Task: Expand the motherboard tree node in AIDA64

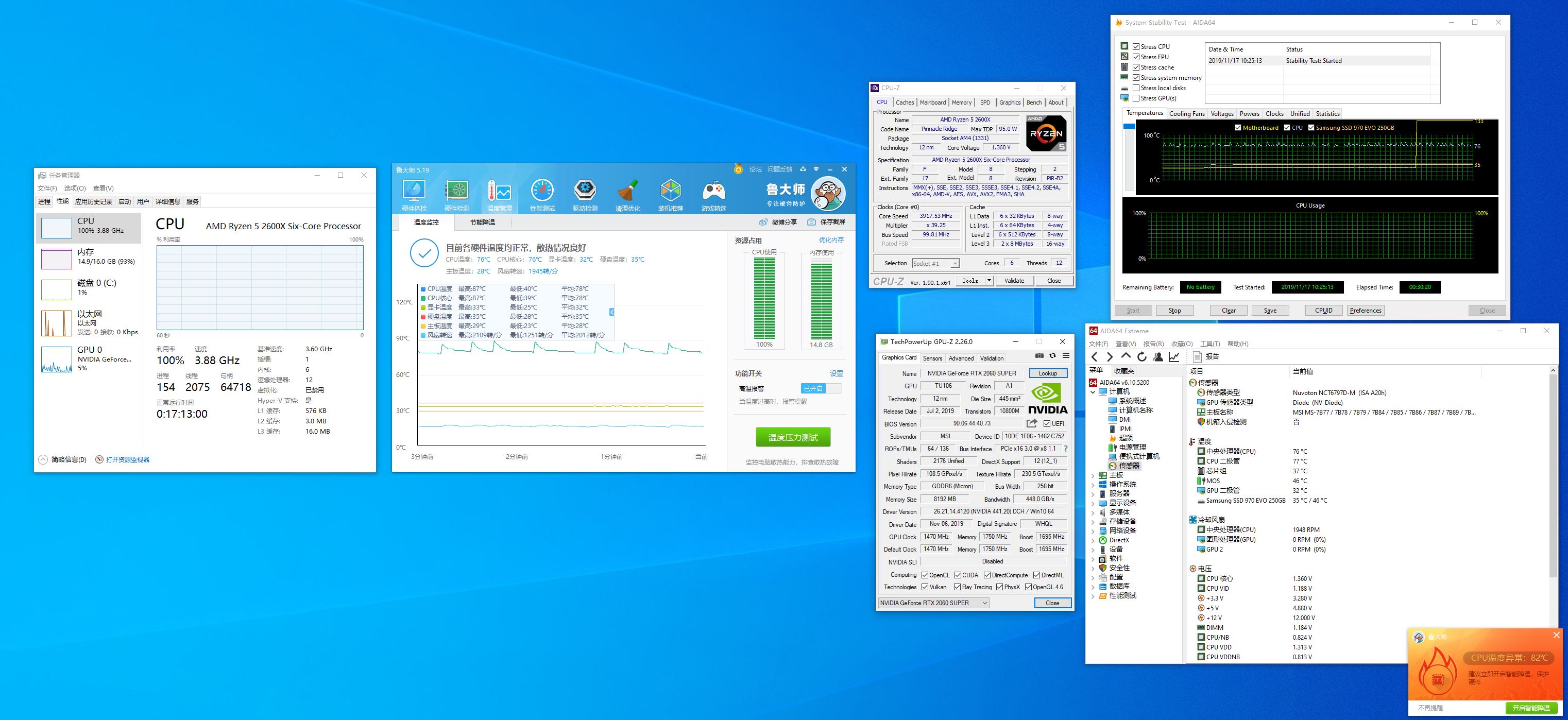Action: 1093,475
